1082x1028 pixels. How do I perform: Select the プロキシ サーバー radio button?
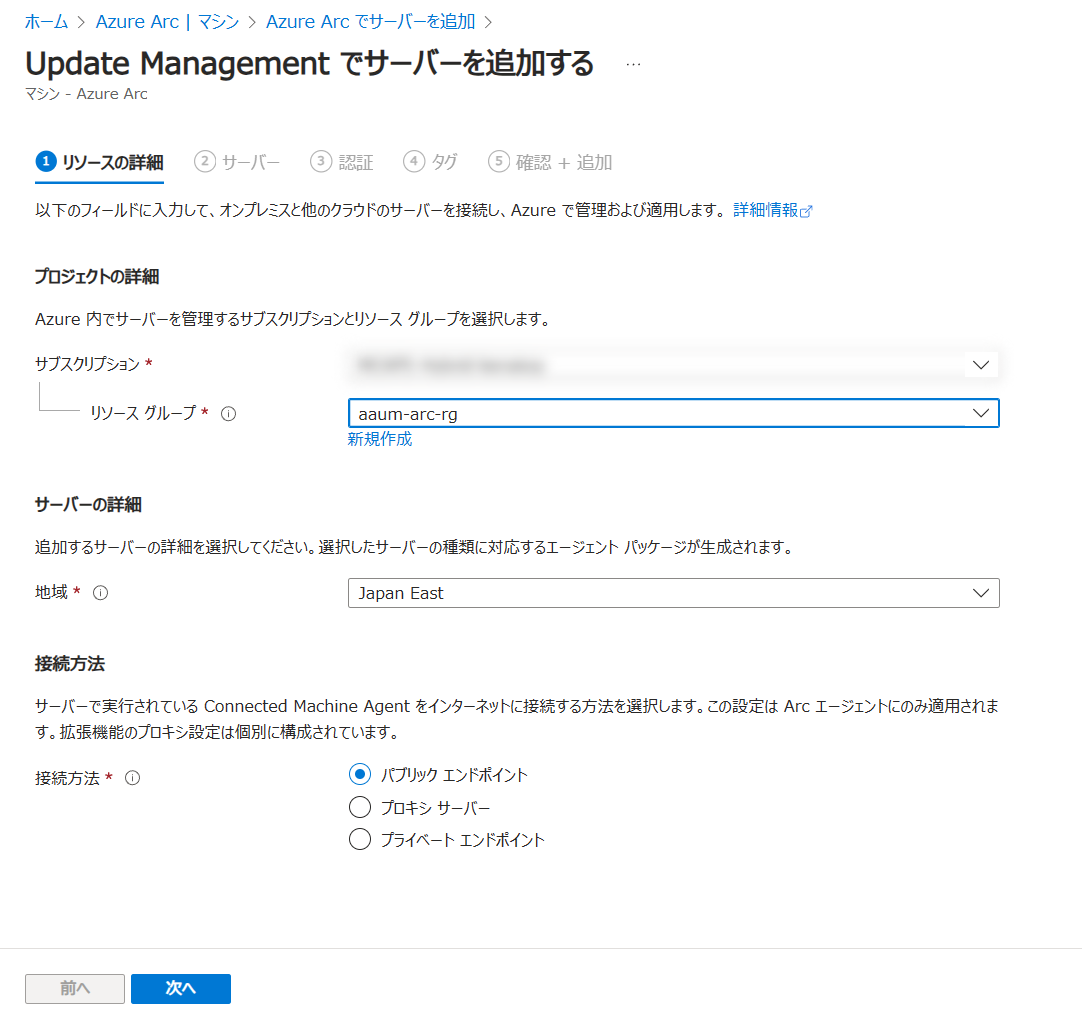360,807
